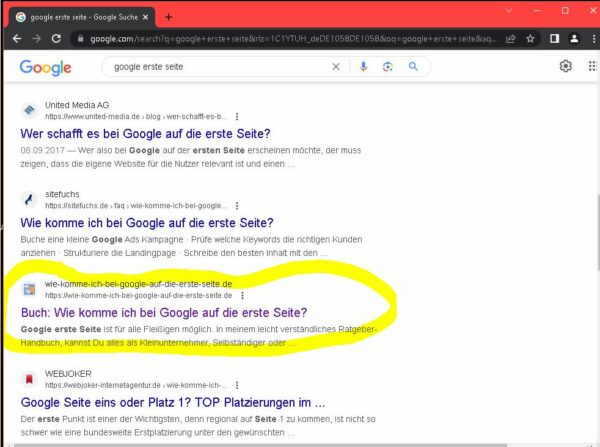
Task: Open the Google apps grid
Action: tap(593, 66)
